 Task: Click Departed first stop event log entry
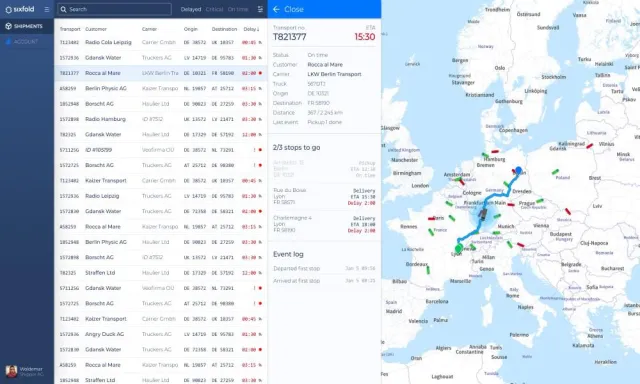point(324,269)
